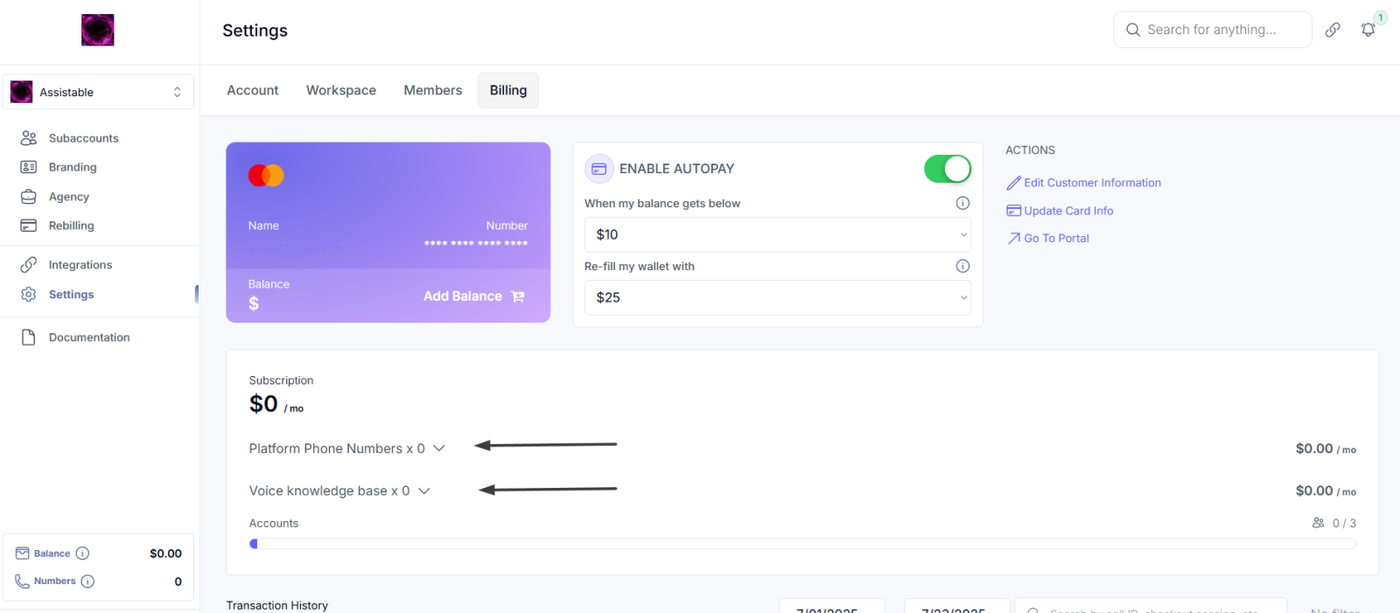The height and width of the screenshot is (613, 1400).
Task: Click the Branding ID card icon
Action: 29,167
